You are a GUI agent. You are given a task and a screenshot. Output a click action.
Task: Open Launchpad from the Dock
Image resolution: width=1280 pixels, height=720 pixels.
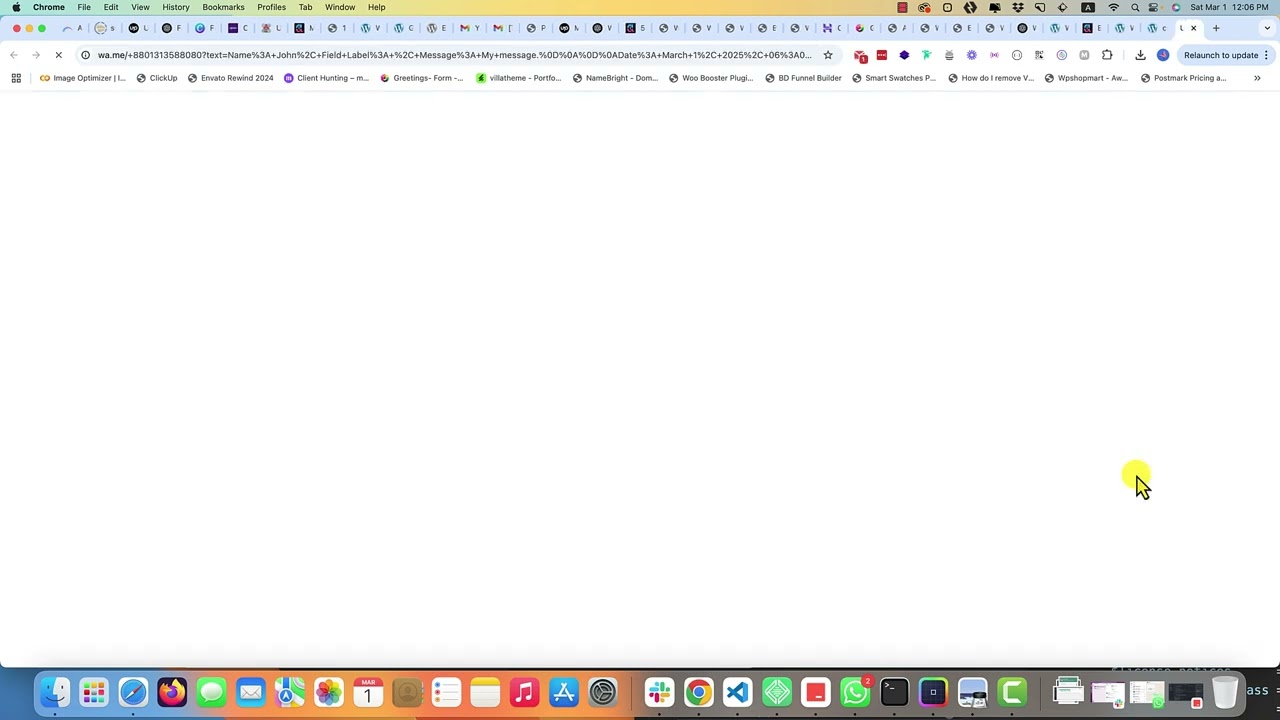(94, 692)
